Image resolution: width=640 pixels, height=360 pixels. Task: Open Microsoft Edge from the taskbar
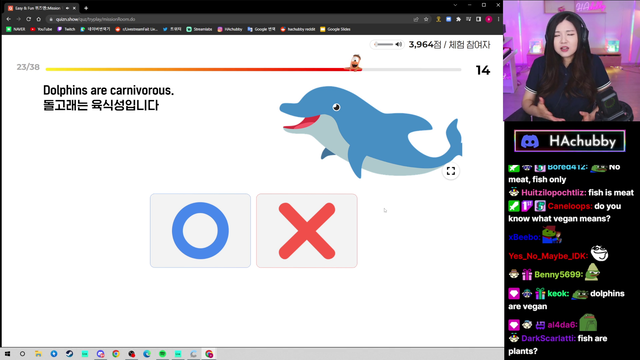click(x=147, y=354)
